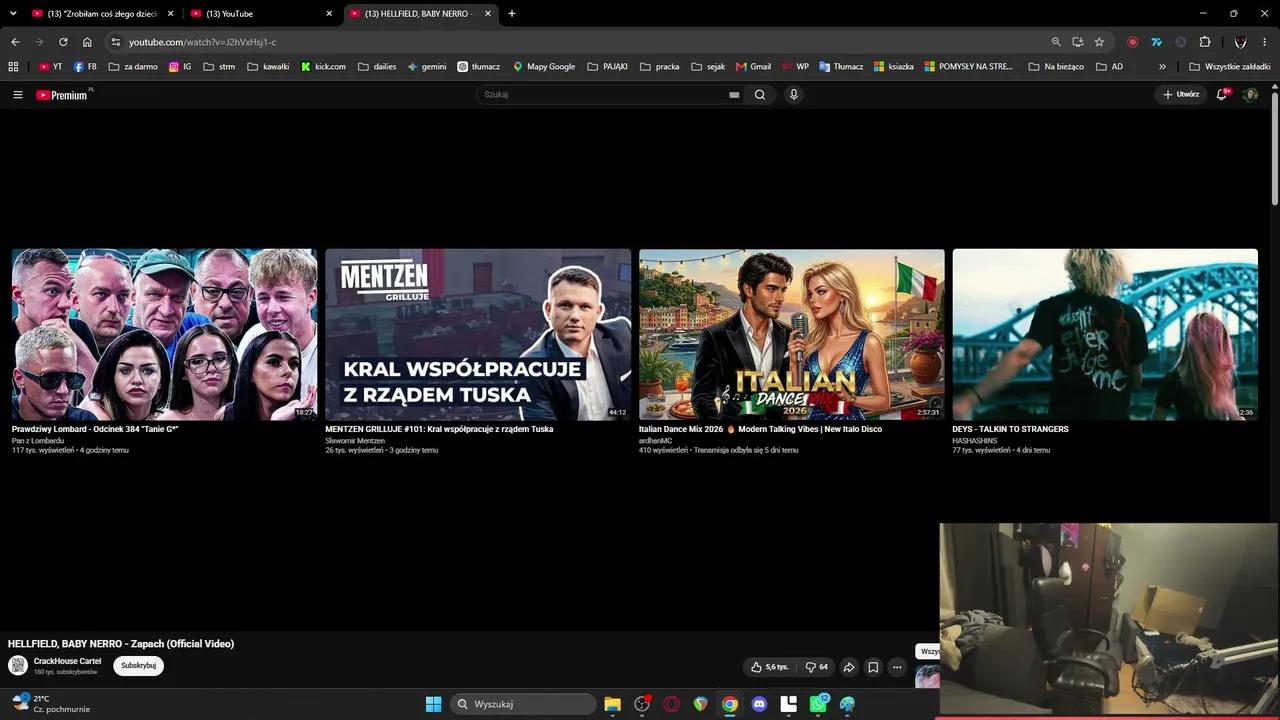Open the Mapy Google bookmark
1280x720 pixels.
click(x=544, y=67)
